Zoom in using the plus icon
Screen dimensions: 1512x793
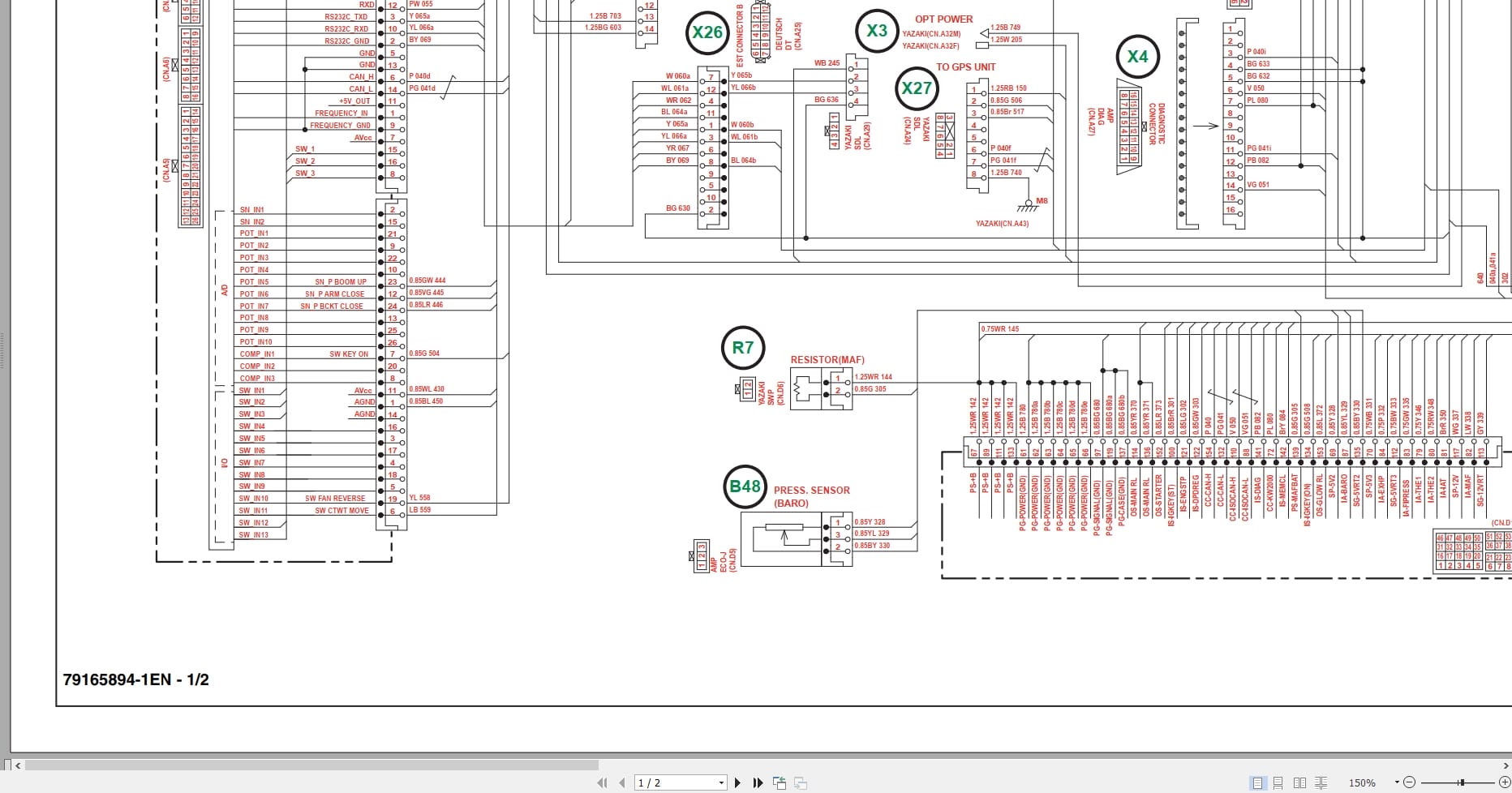click(x=1506, y=782)
